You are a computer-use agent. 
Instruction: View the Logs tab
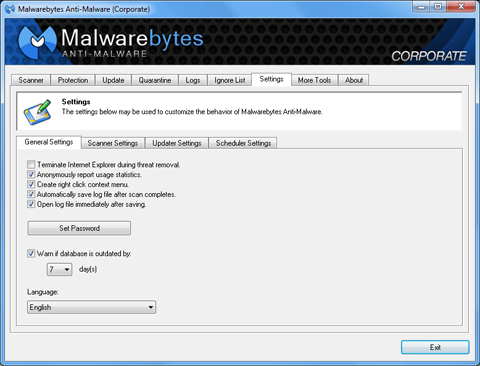pyautogui.click(x=193, y=80)
